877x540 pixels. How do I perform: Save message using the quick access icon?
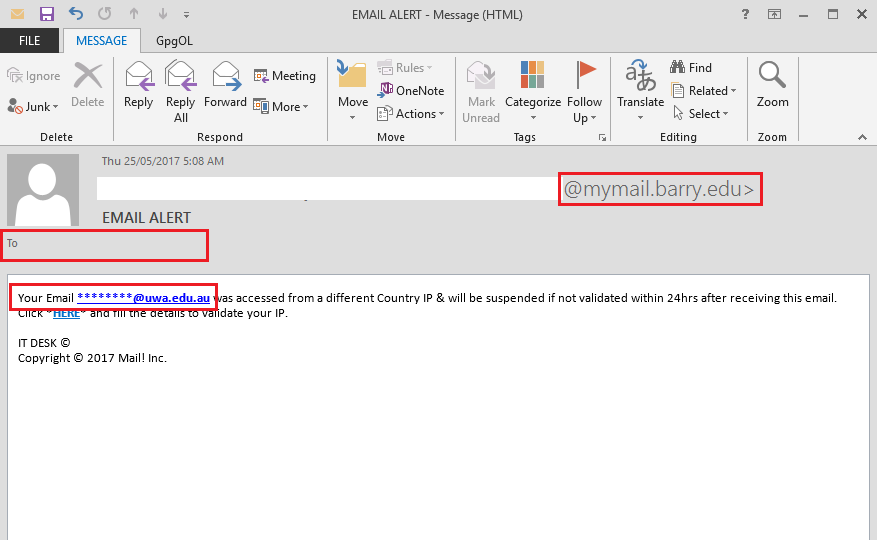pyautogui.click(x=46, y=14)
